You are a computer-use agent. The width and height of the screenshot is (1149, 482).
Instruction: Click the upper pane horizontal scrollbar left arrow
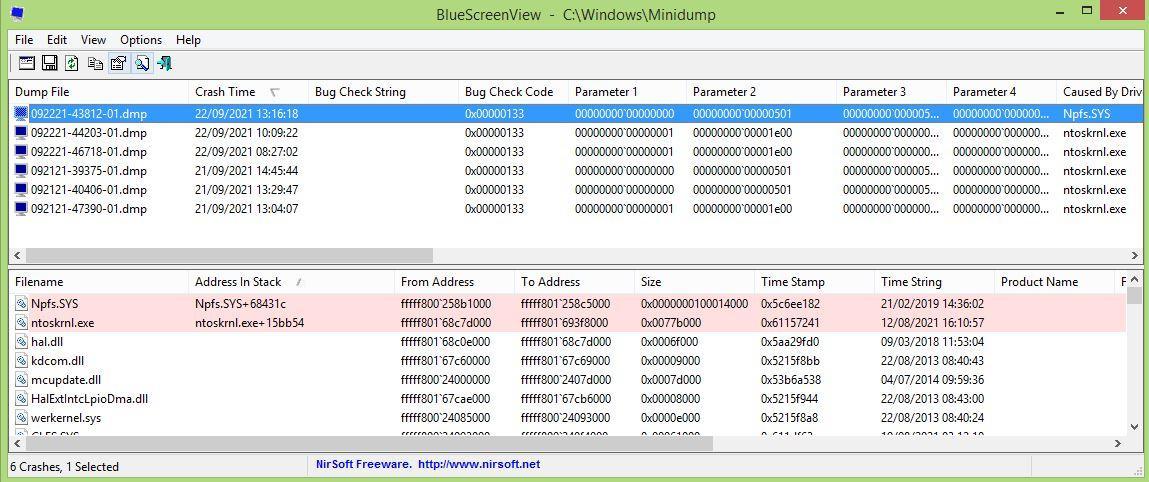coord(15,256)
